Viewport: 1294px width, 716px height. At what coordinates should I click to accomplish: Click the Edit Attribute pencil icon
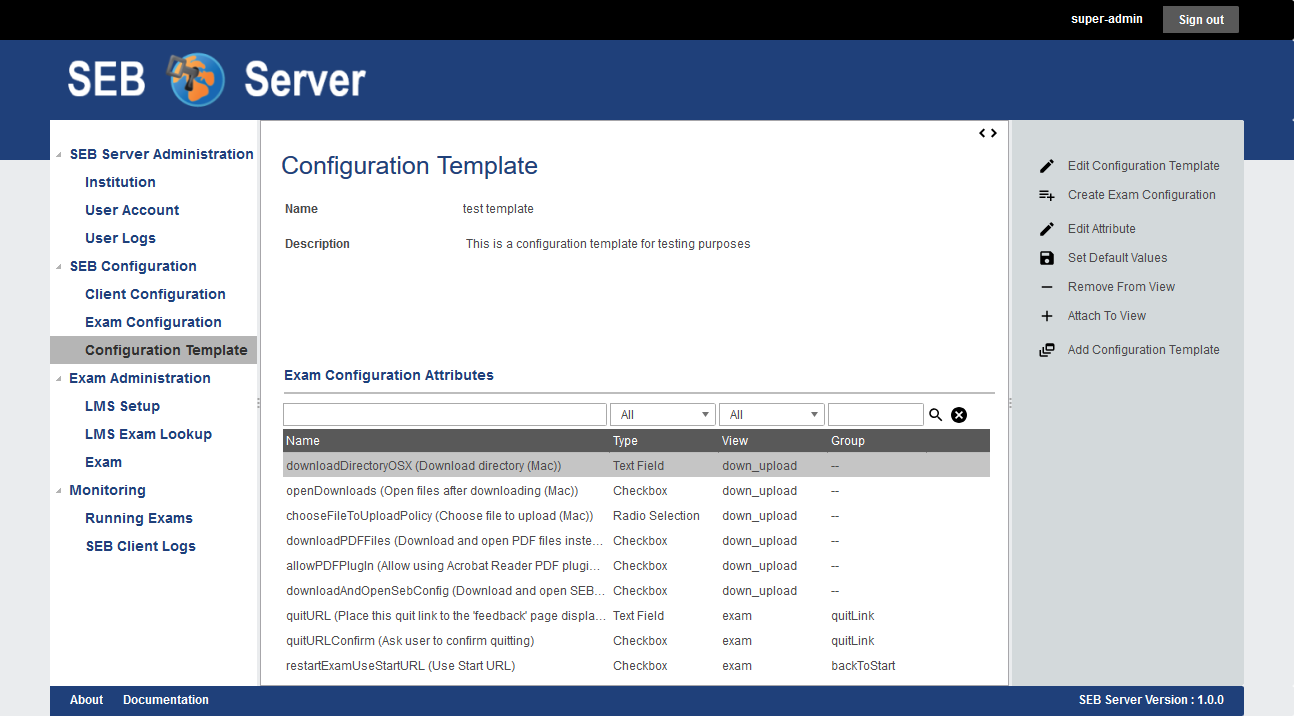[x=1047, y=229]
